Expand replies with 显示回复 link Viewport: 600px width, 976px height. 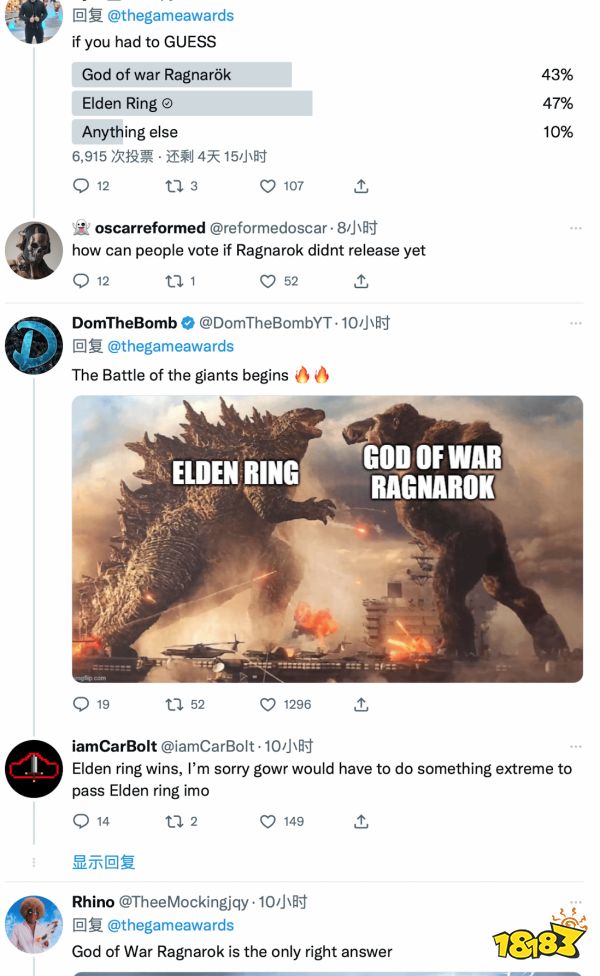click(103, 862)
